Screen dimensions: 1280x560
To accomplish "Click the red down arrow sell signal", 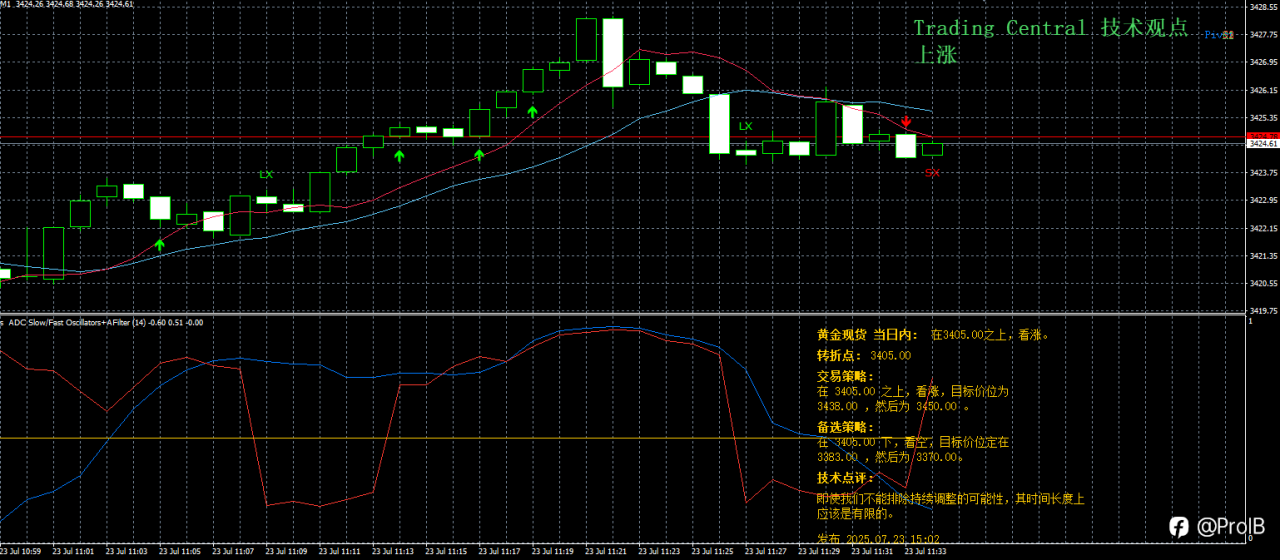I will point(906,121).
